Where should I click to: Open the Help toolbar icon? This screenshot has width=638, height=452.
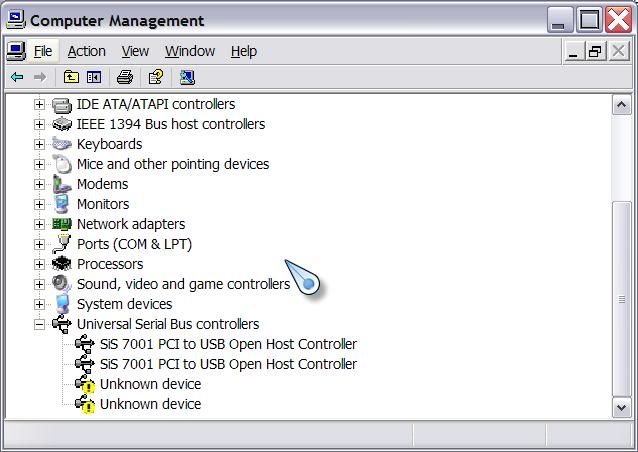click(x=156, y=77)
